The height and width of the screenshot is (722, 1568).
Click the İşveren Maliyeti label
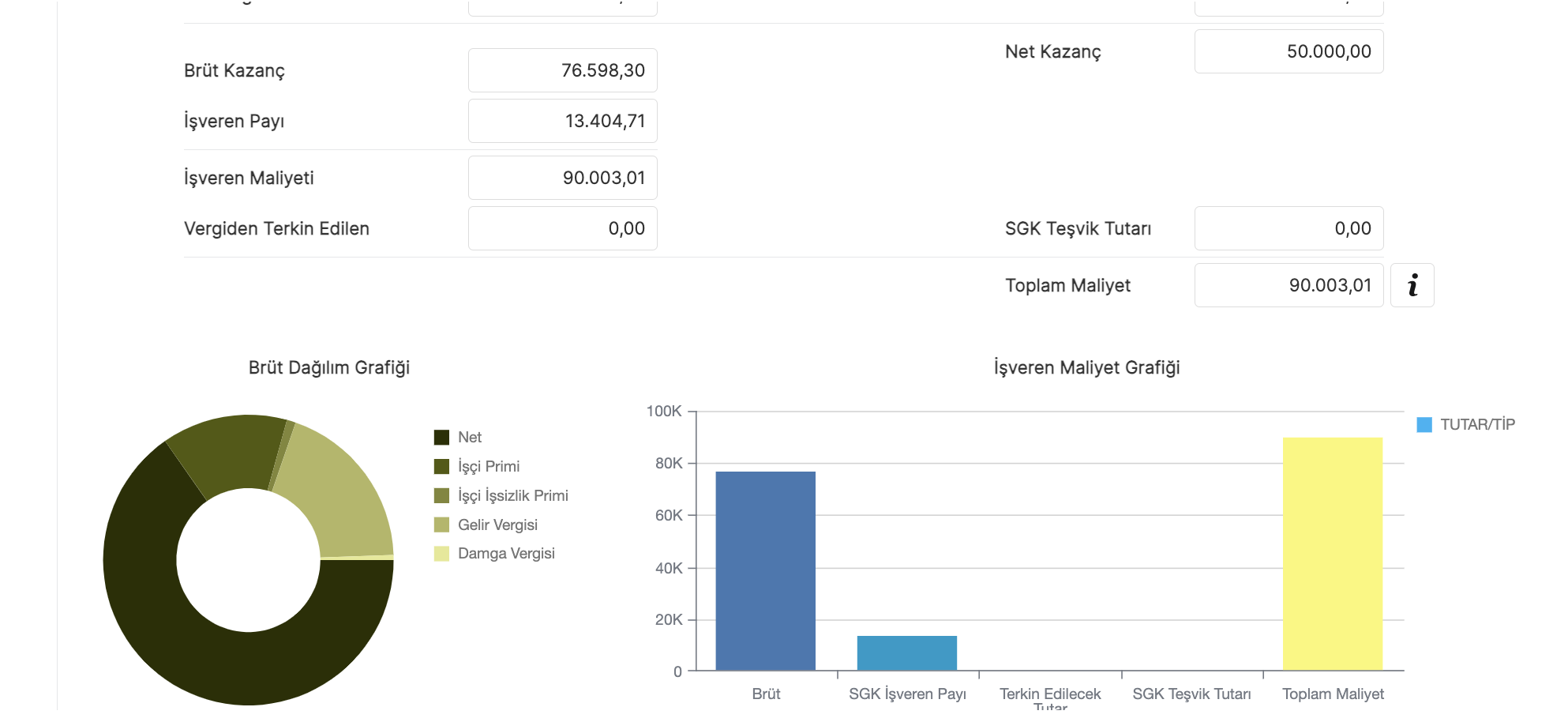click(x=249, y=178)
